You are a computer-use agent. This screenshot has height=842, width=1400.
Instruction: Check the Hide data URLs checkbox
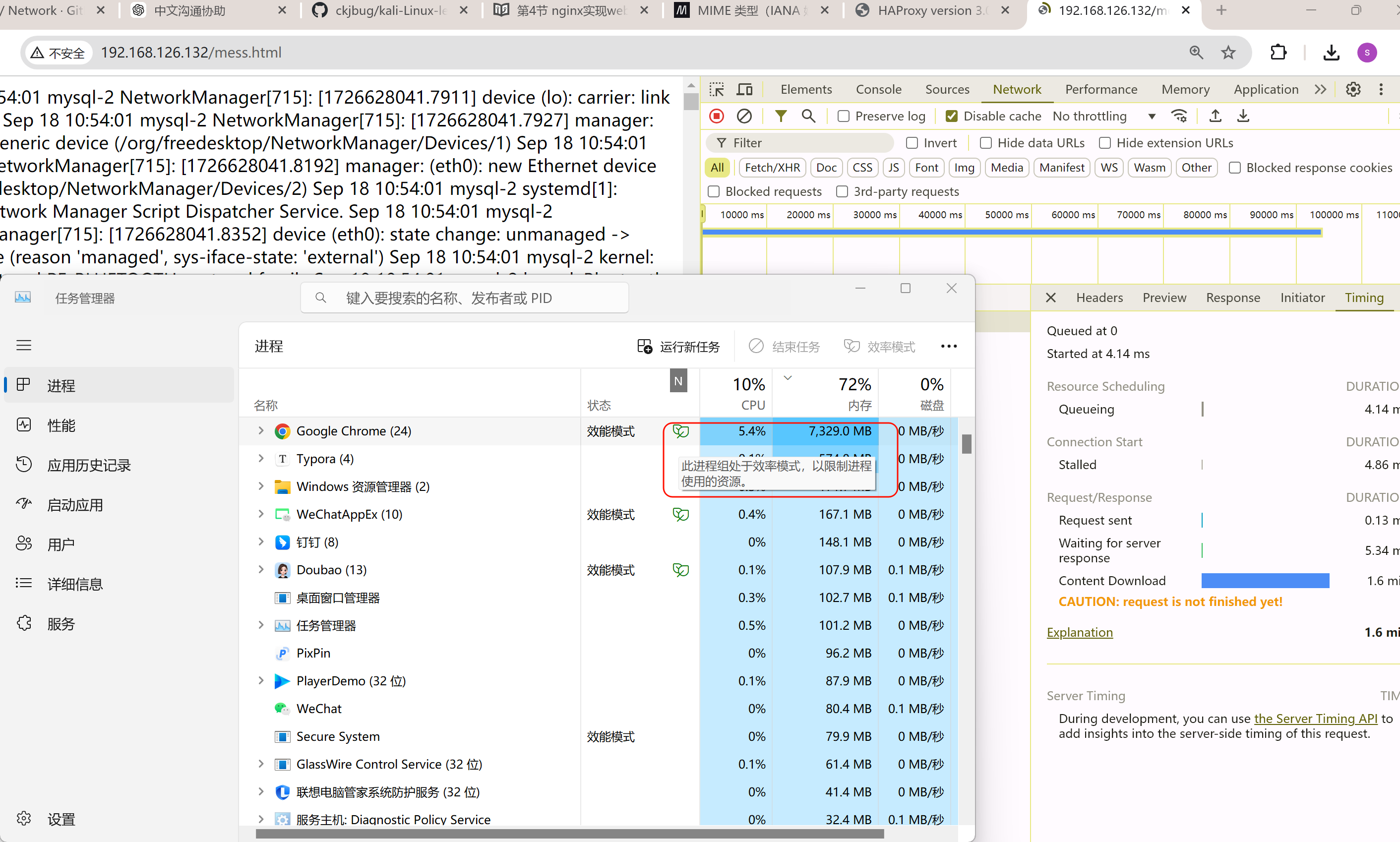(x=986, y=143)
